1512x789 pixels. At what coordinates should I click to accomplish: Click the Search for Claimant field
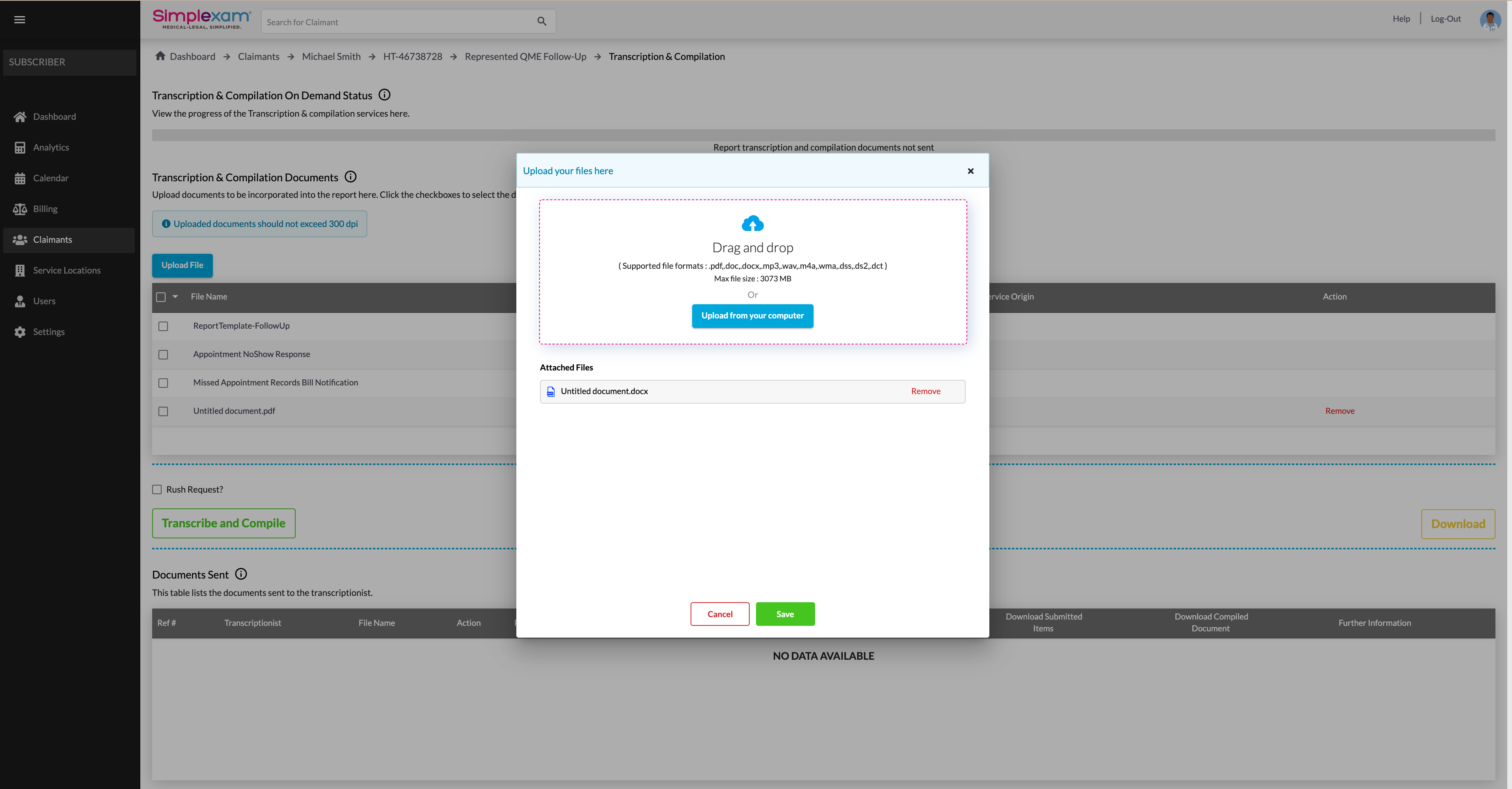396,22
